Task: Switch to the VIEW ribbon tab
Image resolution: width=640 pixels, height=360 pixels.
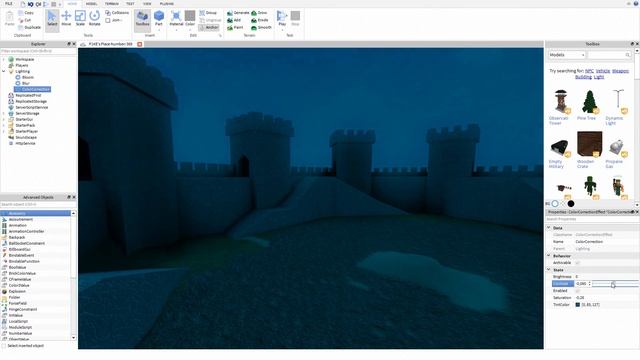Action: [x=147, y=4]
